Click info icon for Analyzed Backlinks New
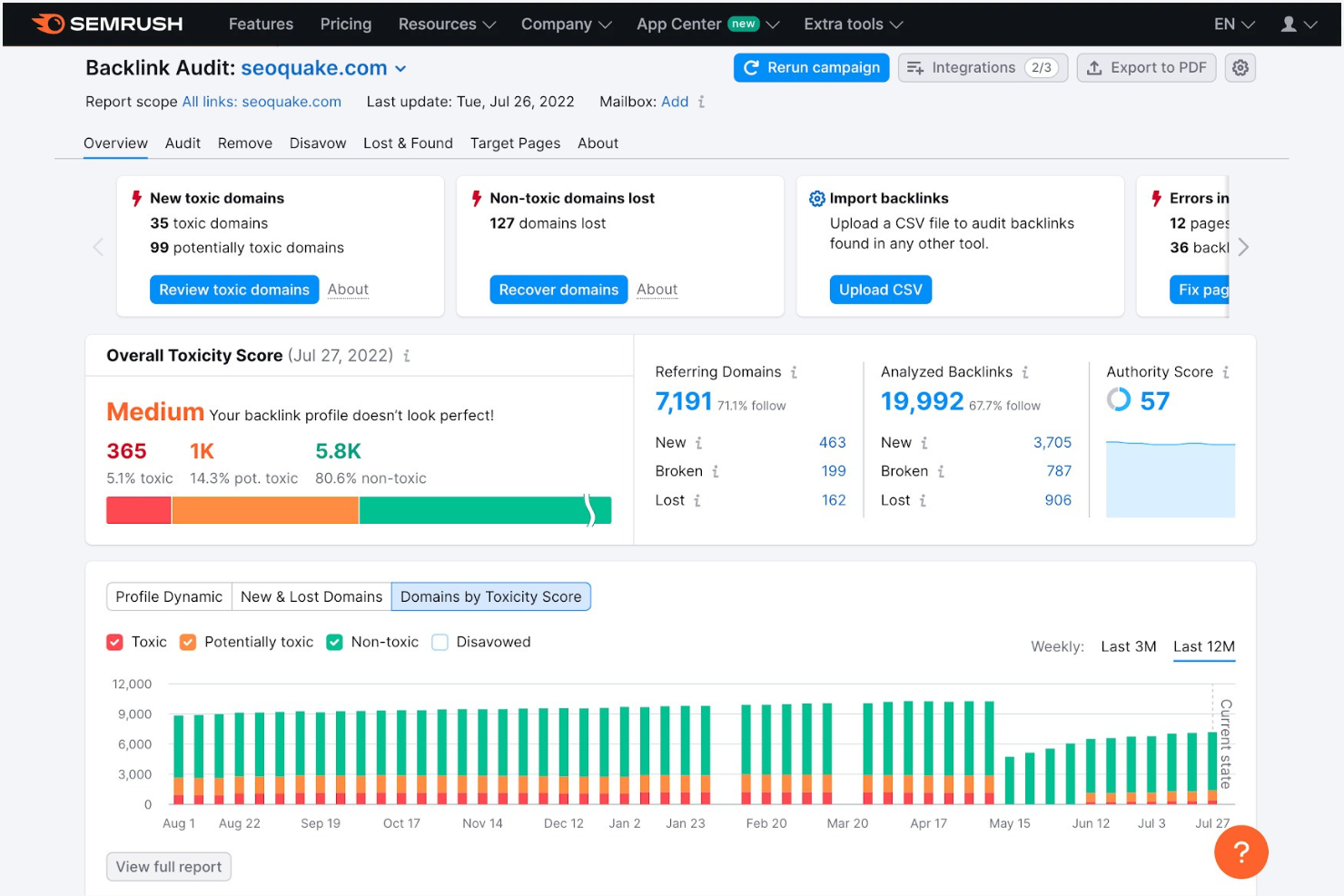 click(x=924, y=443)
